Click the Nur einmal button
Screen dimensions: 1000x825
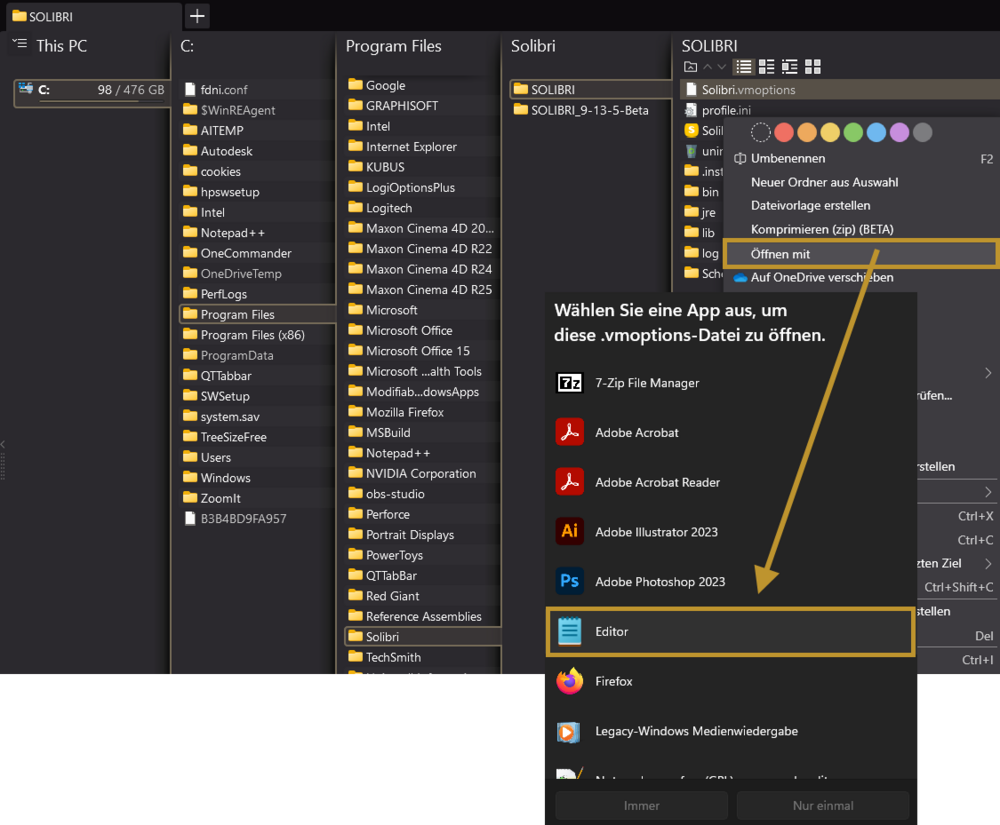tap(823, 805)
